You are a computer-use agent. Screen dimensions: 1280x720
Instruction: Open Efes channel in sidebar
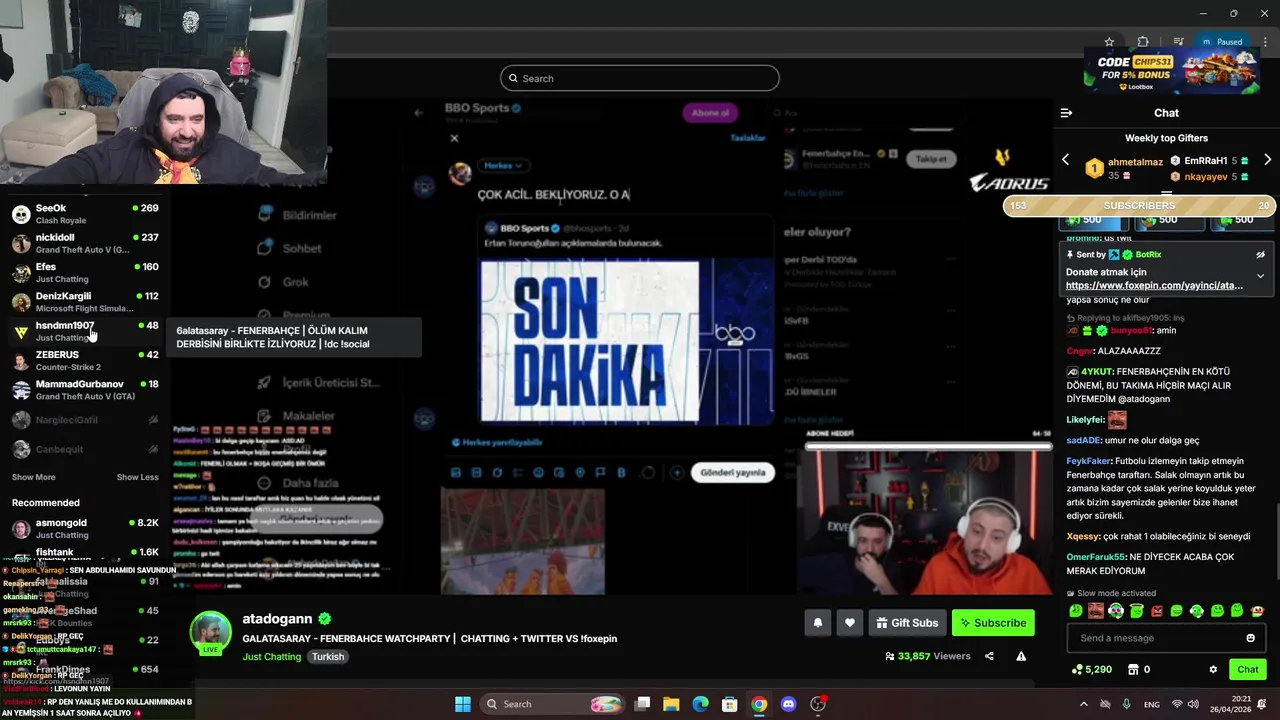coord(85,272)
